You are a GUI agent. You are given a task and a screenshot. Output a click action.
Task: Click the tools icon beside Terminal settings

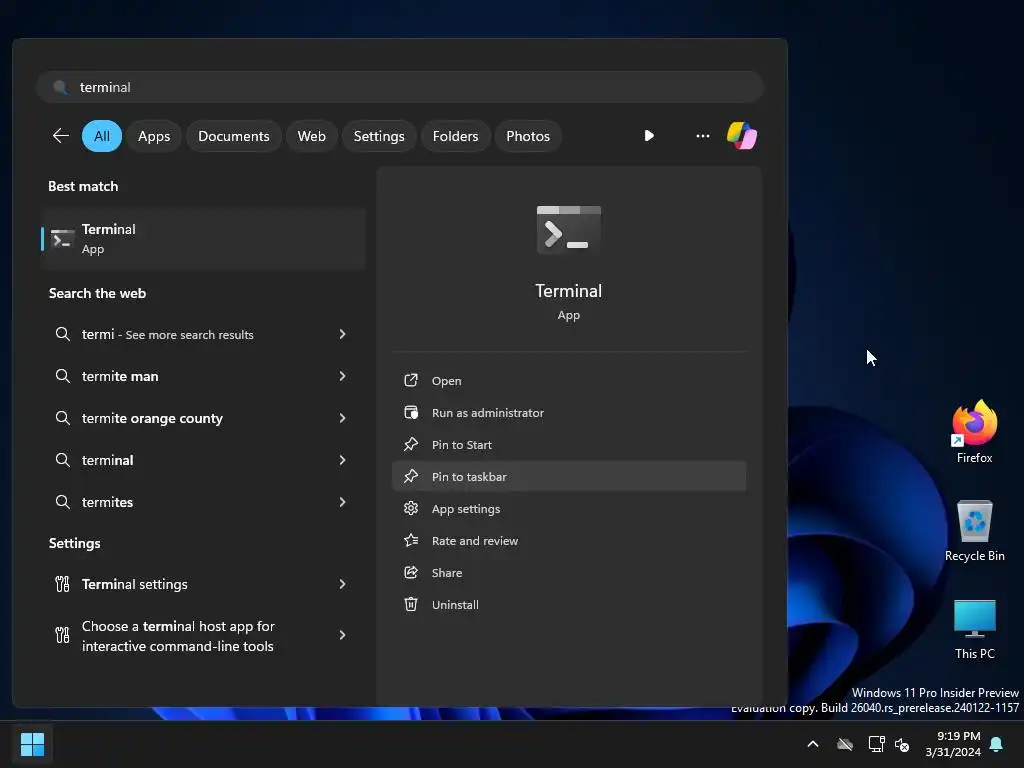click(62, 584)
